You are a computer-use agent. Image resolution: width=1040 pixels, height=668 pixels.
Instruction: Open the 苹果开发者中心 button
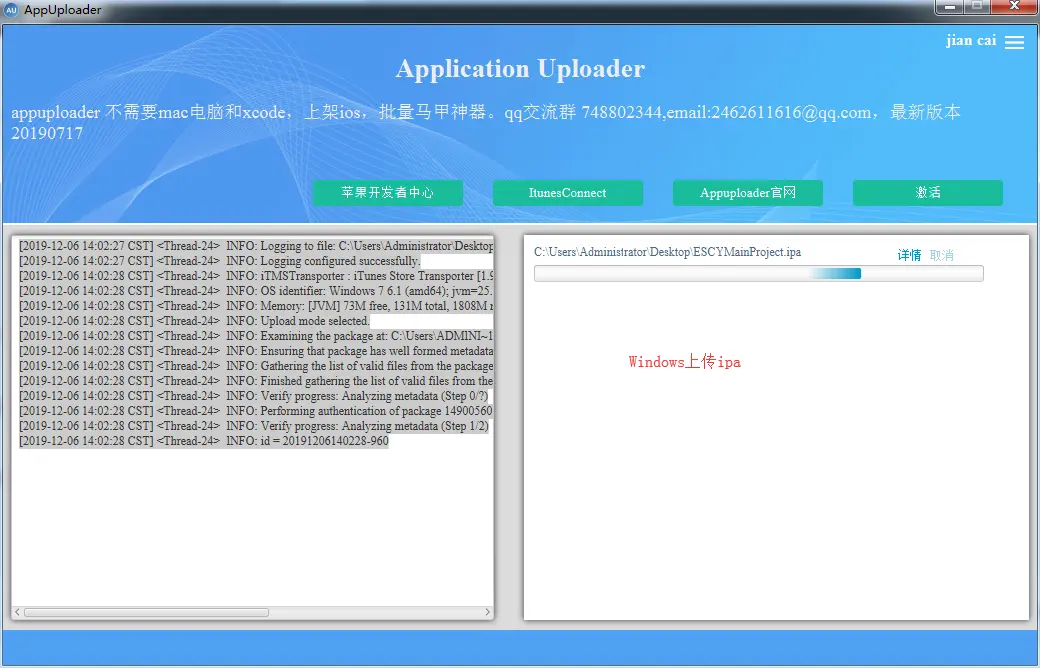pyautogui.click(x=388, y=192)
